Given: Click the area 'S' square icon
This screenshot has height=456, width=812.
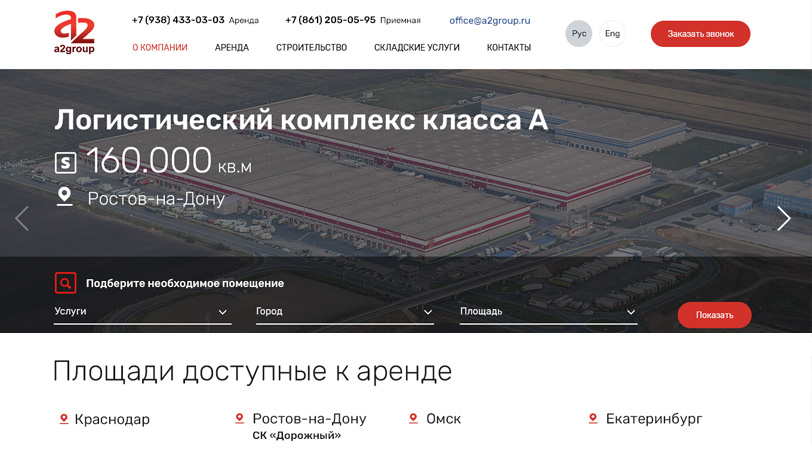Looking at the screenshot, I should [66, 163].
